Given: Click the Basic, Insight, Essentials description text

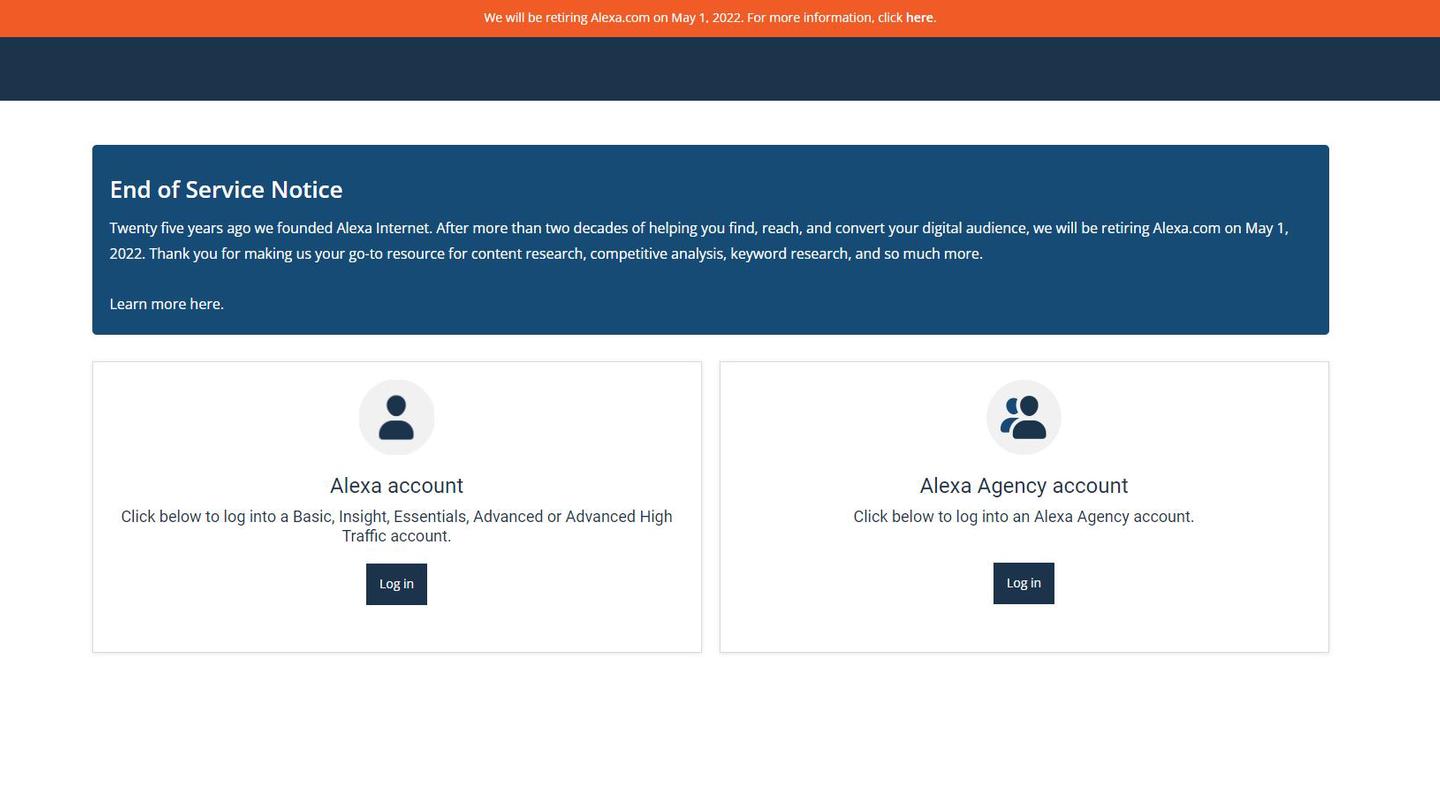Looking at the screenshot, I should (x=396, y=517).
